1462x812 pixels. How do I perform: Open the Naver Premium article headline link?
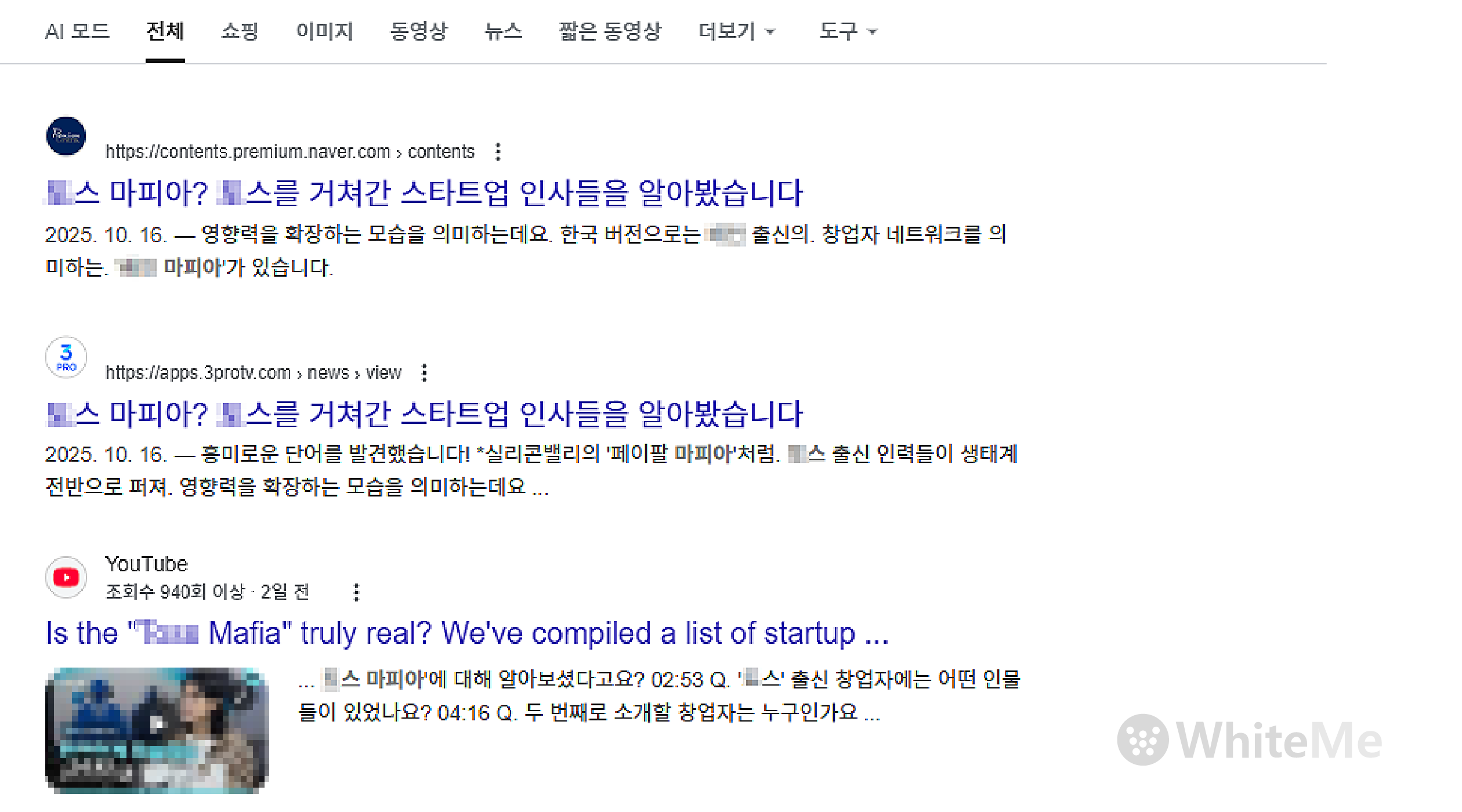[425, 193]
